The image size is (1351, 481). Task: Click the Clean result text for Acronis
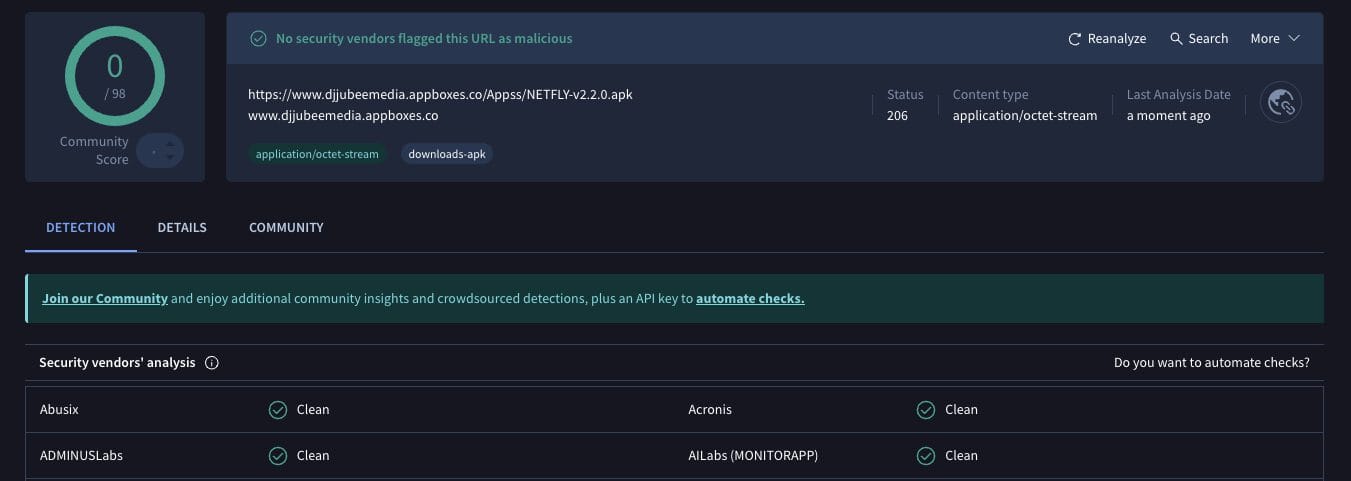point(961,409)
